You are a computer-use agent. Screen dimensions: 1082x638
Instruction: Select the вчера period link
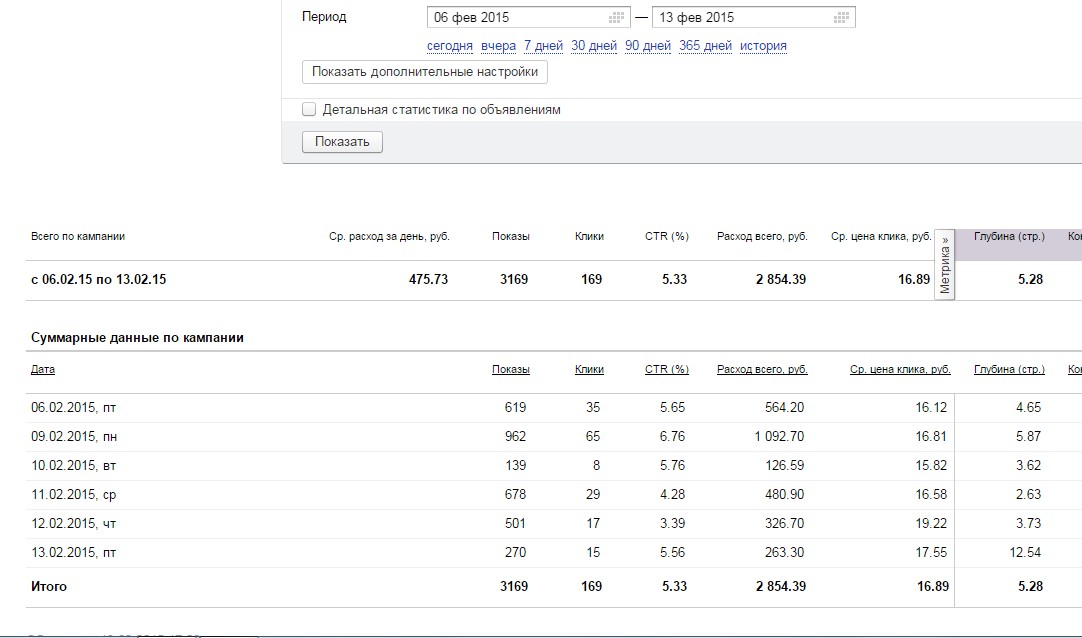498,46
